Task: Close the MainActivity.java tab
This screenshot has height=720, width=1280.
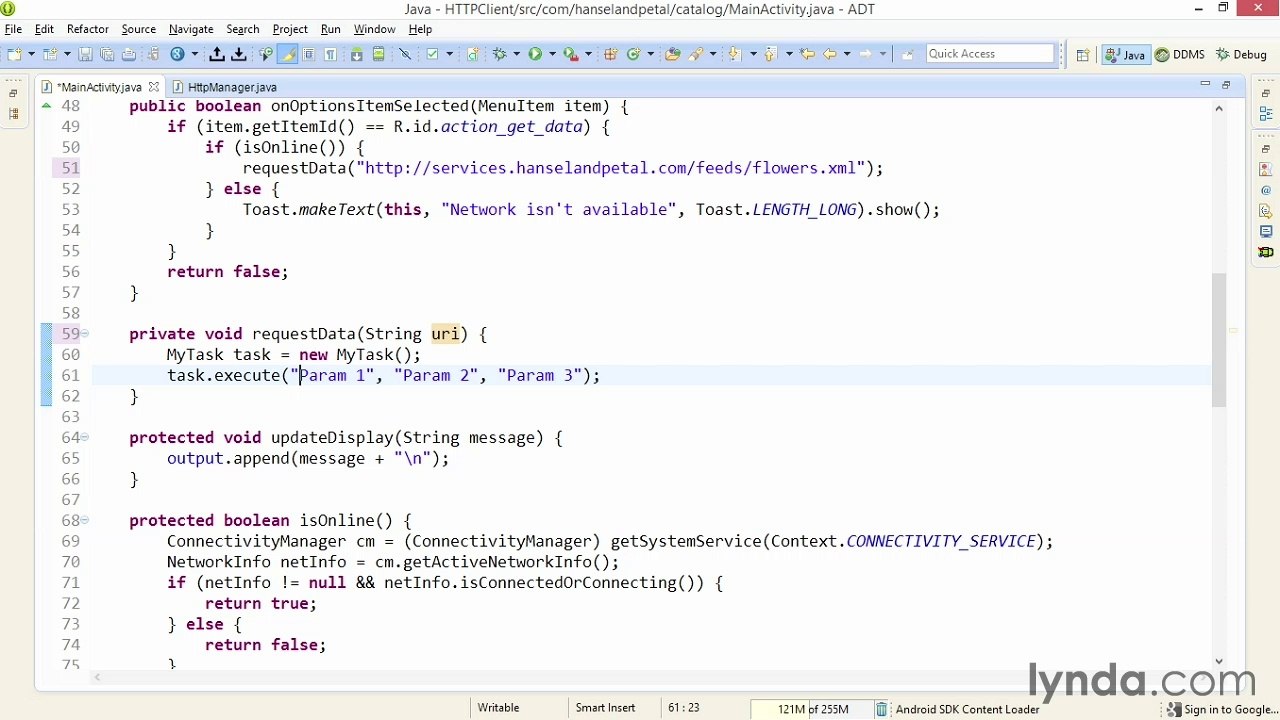Action: [x=154, y=87]
